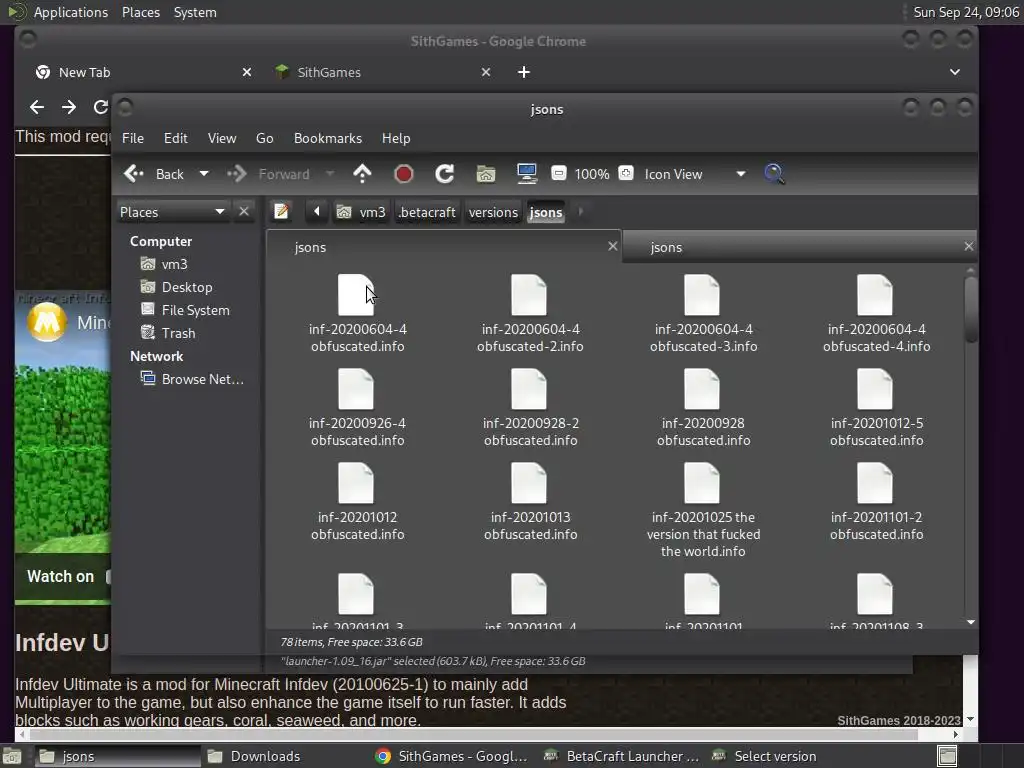Select file inf-20200604-4 obfuscated.info
Viewport: 1024px width, 768px height.
tap(357, 314)
